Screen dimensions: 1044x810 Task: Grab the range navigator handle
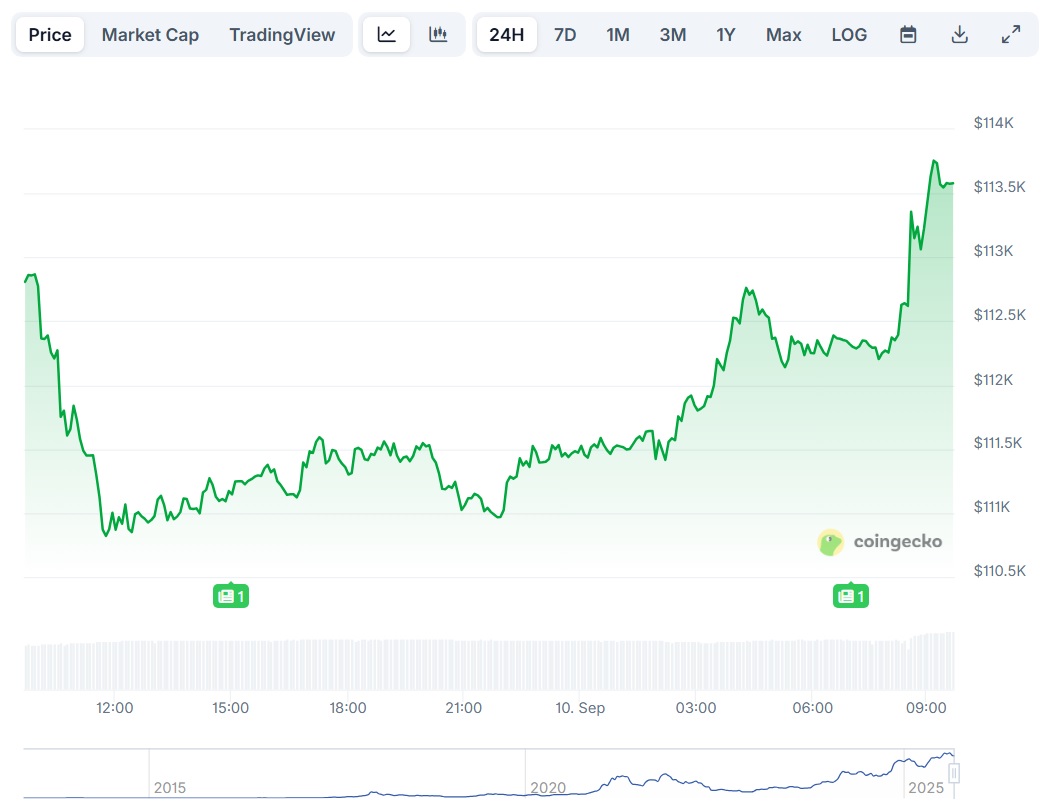coord(954,773)
